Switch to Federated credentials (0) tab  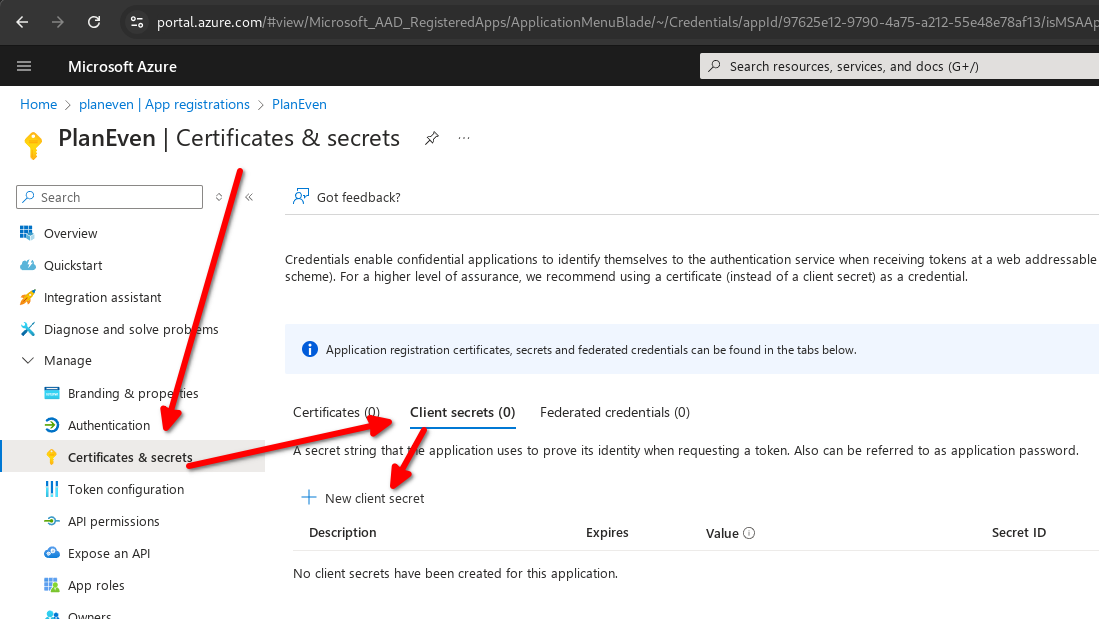(615, 412)
